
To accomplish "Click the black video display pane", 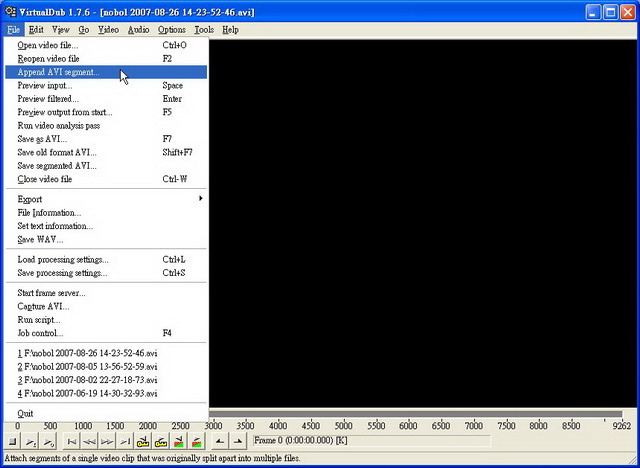I will coord(423,224).
